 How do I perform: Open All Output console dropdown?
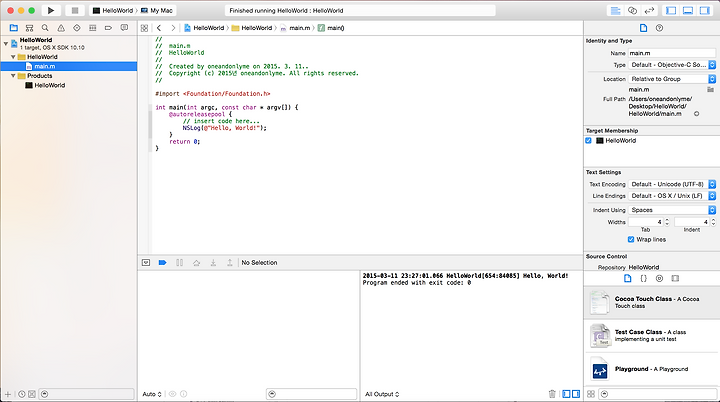382,394
